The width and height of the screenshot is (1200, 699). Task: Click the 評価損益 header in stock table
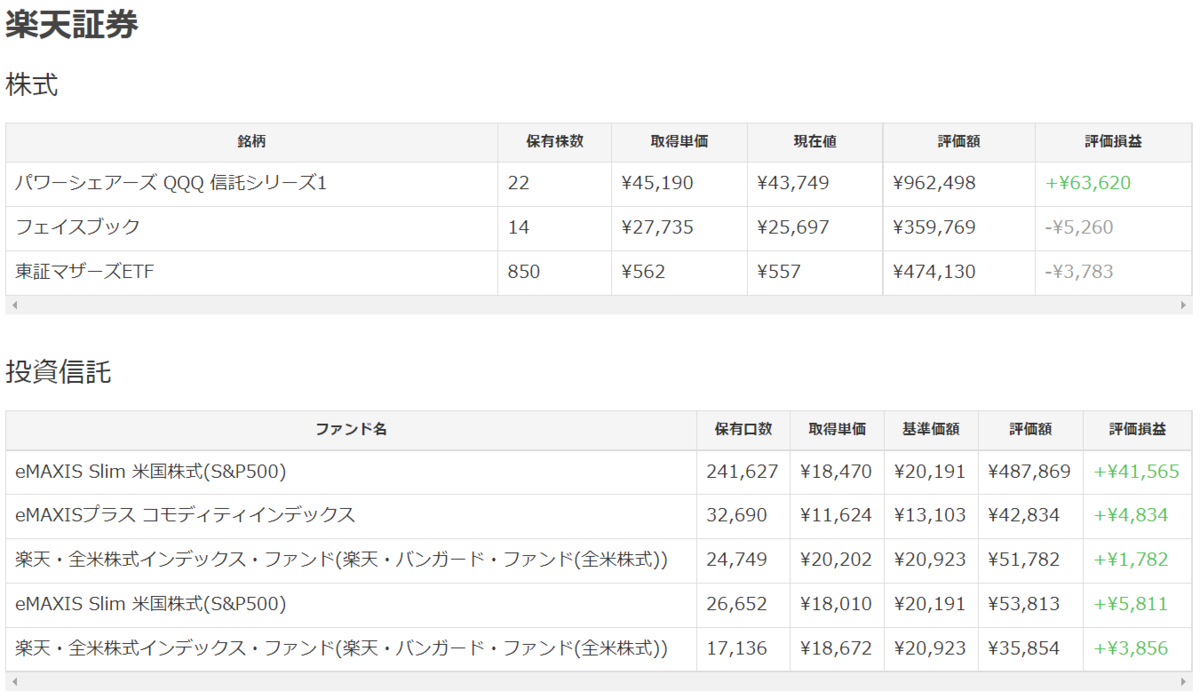tap(1113, 143)
